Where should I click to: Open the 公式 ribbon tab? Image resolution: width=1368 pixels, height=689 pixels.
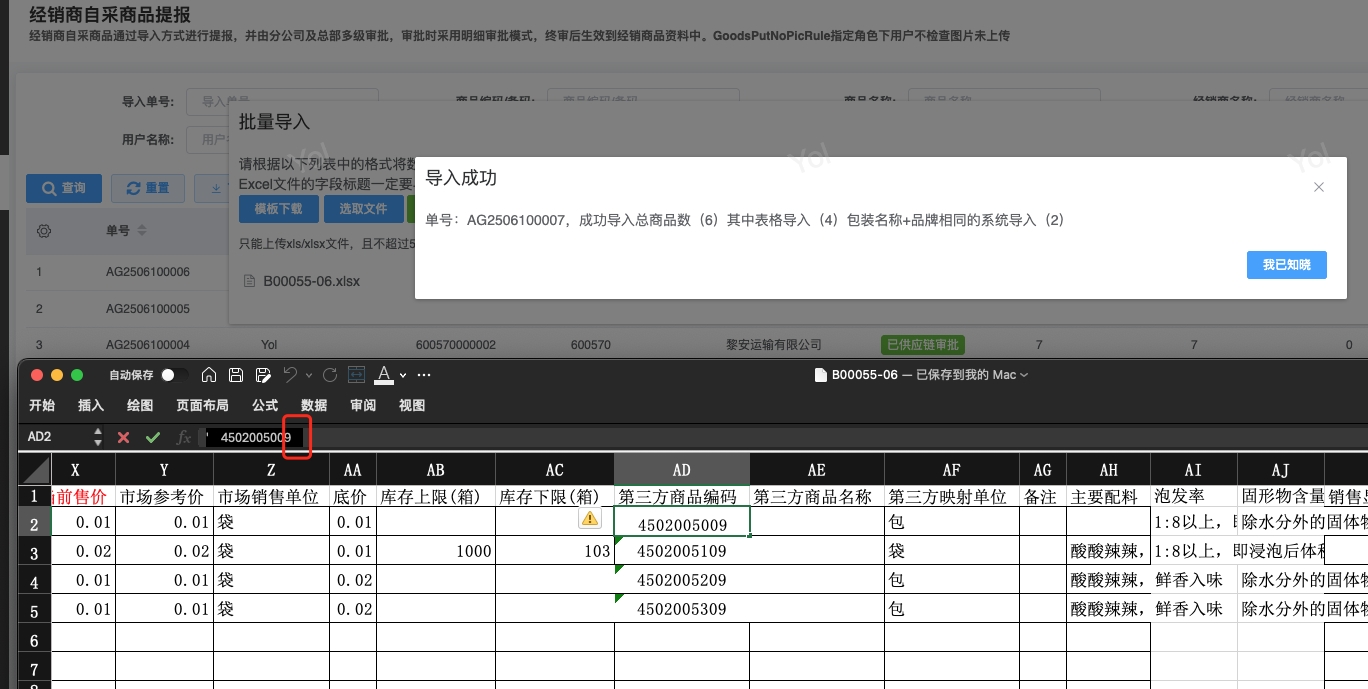(265, 405)
